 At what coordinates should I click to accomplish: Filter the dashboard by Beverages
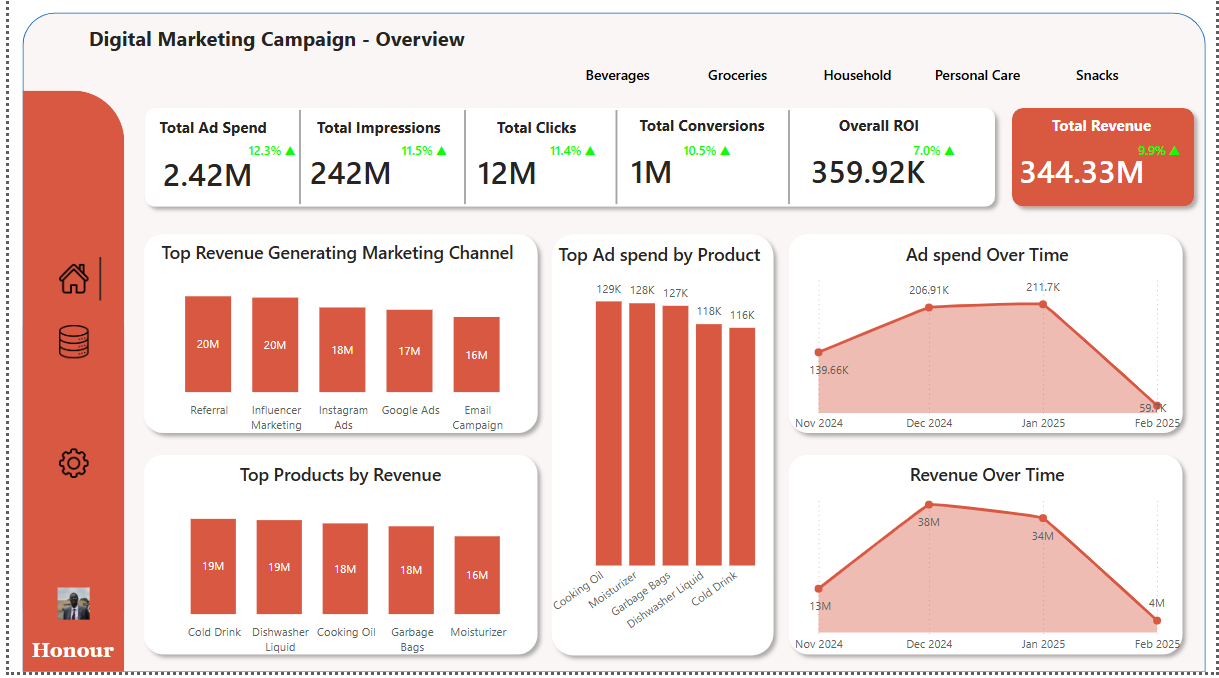click(x=617, y=75)
